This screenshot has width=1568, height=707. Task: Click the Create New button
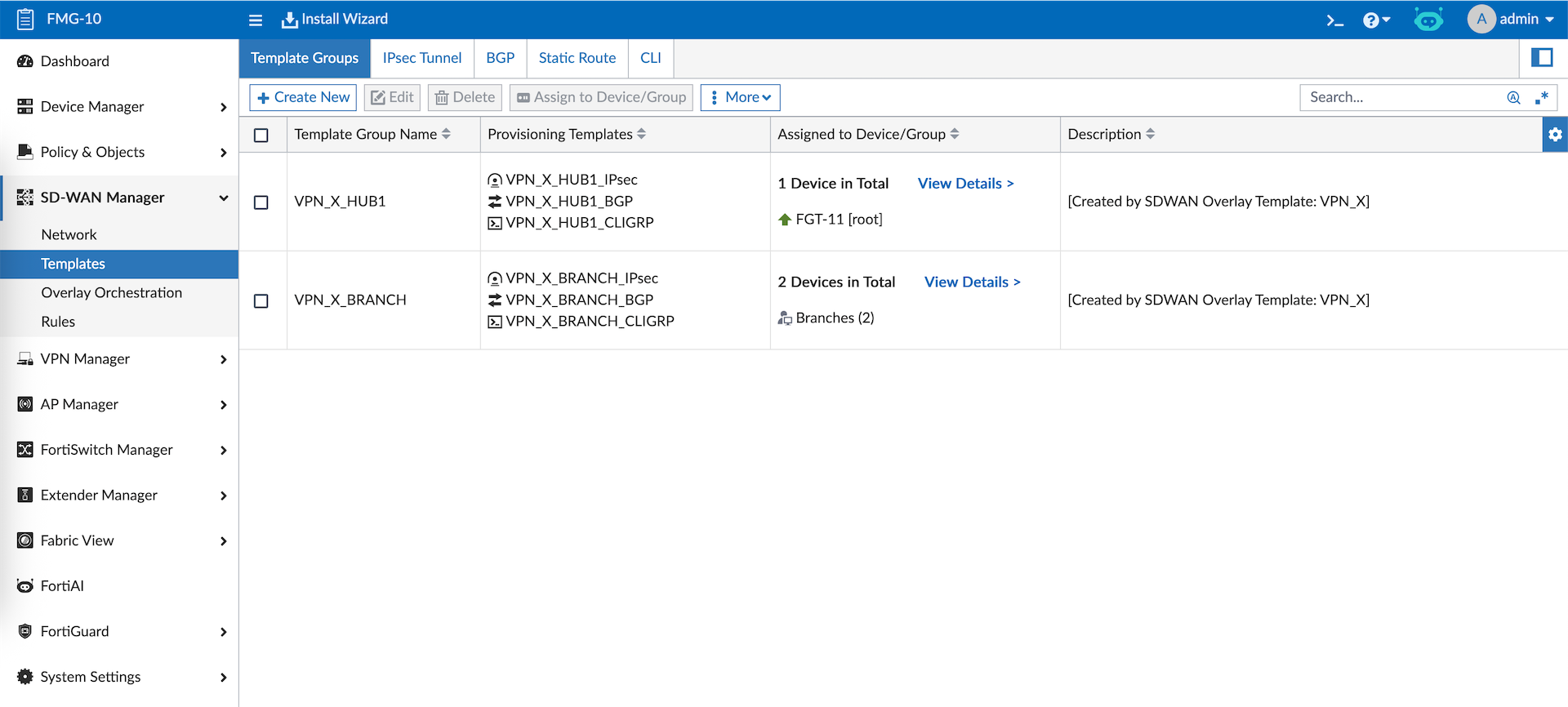coord(303,98)
